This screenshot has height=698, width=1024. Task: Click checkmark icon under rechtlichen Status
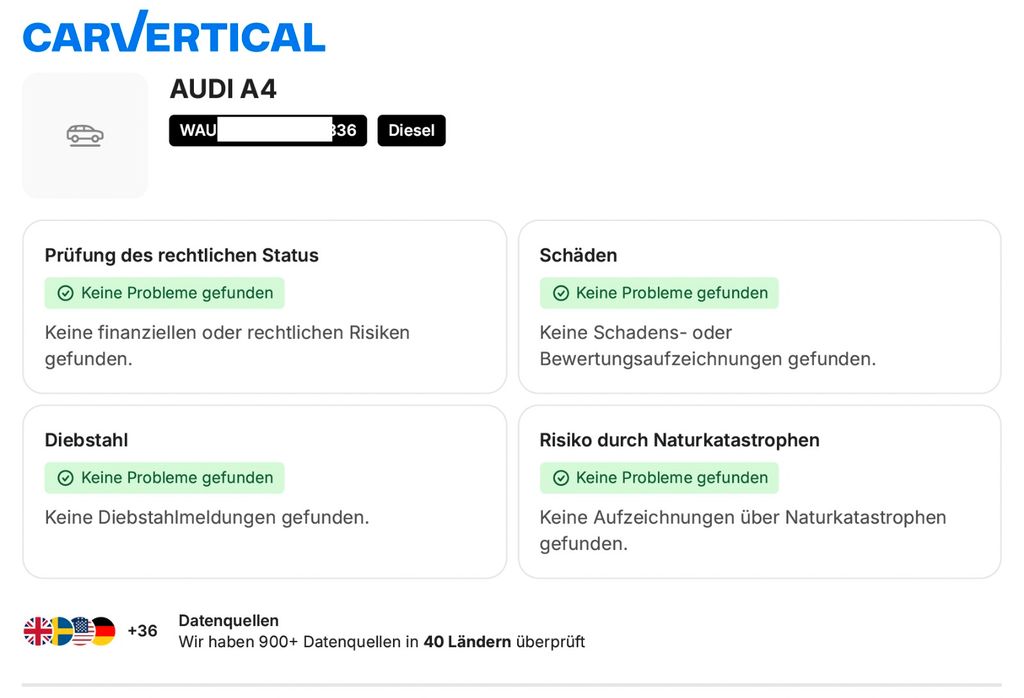[66, 293]
